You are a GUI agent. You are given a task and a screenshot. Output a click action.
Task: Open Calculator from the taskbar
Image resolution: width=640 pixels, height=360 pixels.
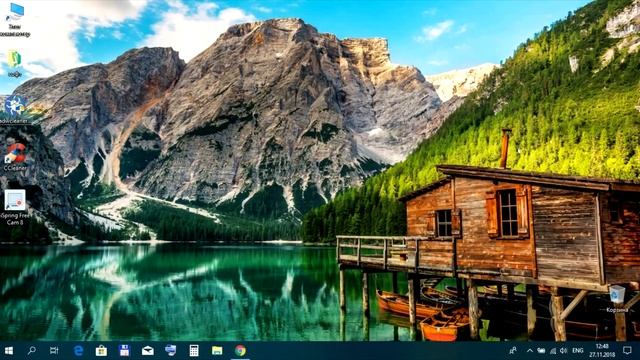[x=194, y=351]
